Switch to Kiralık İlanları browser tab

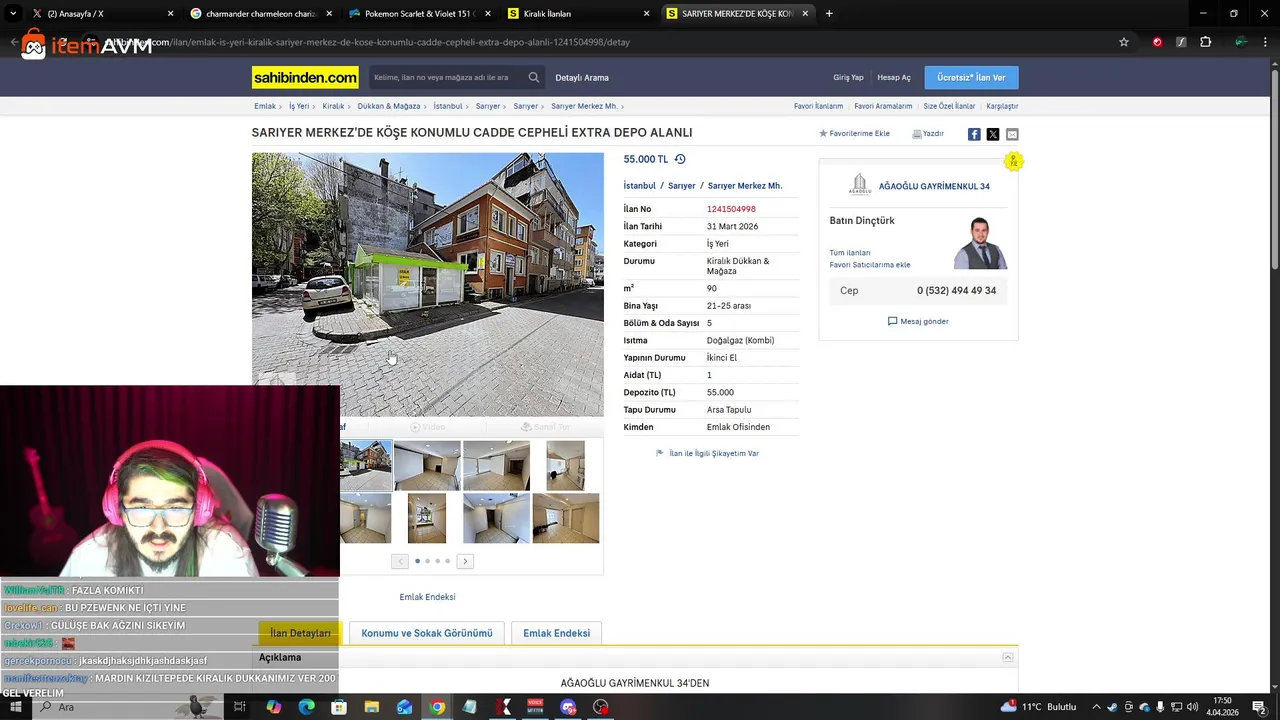578,14
